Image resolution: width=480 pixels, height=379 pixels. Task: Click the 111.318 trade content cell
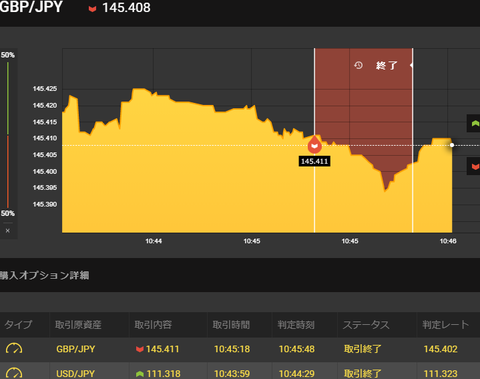tap(158, 374)
